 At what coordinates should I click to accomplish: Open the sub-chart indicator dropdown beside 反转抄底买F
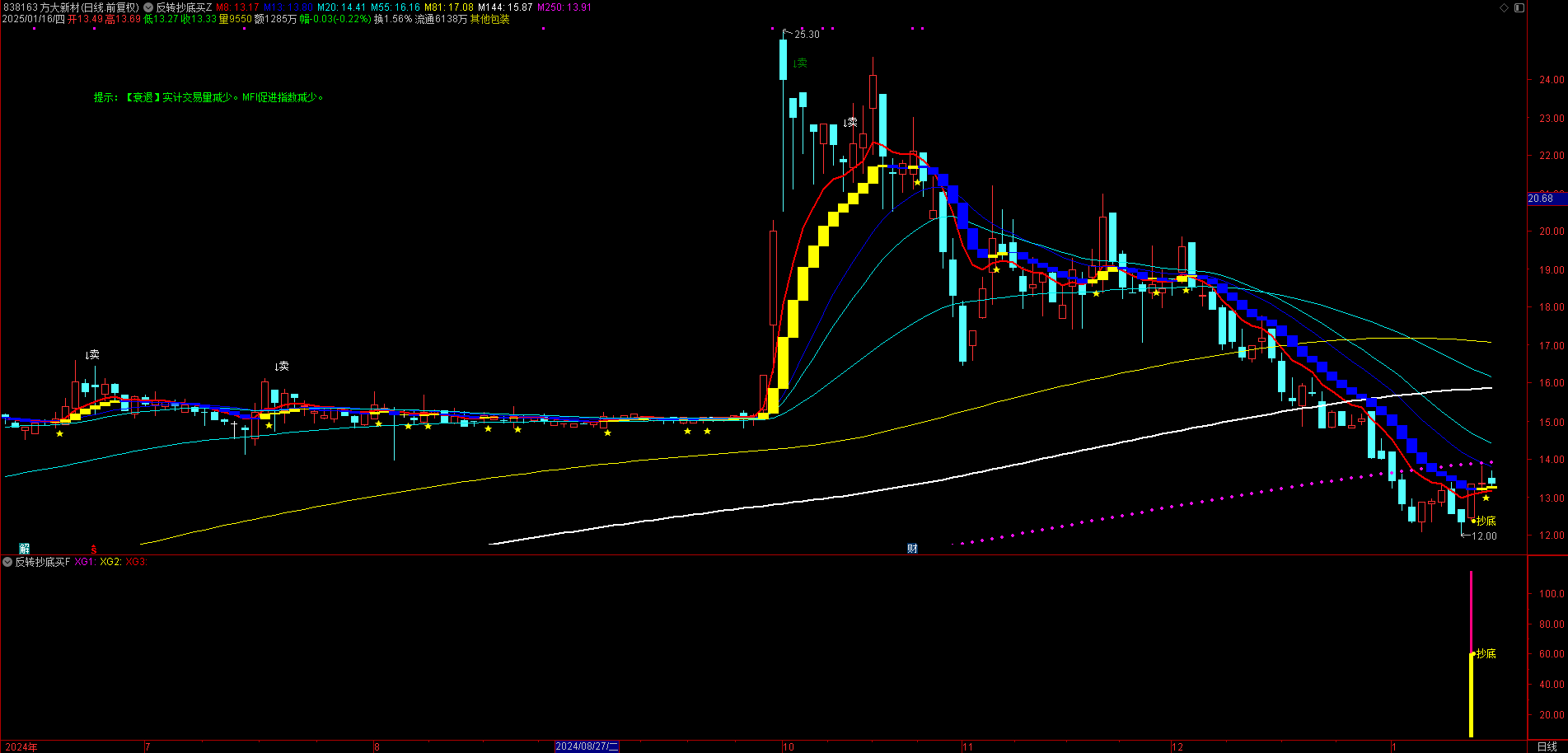pyautogui.click(x=8, y=562)
